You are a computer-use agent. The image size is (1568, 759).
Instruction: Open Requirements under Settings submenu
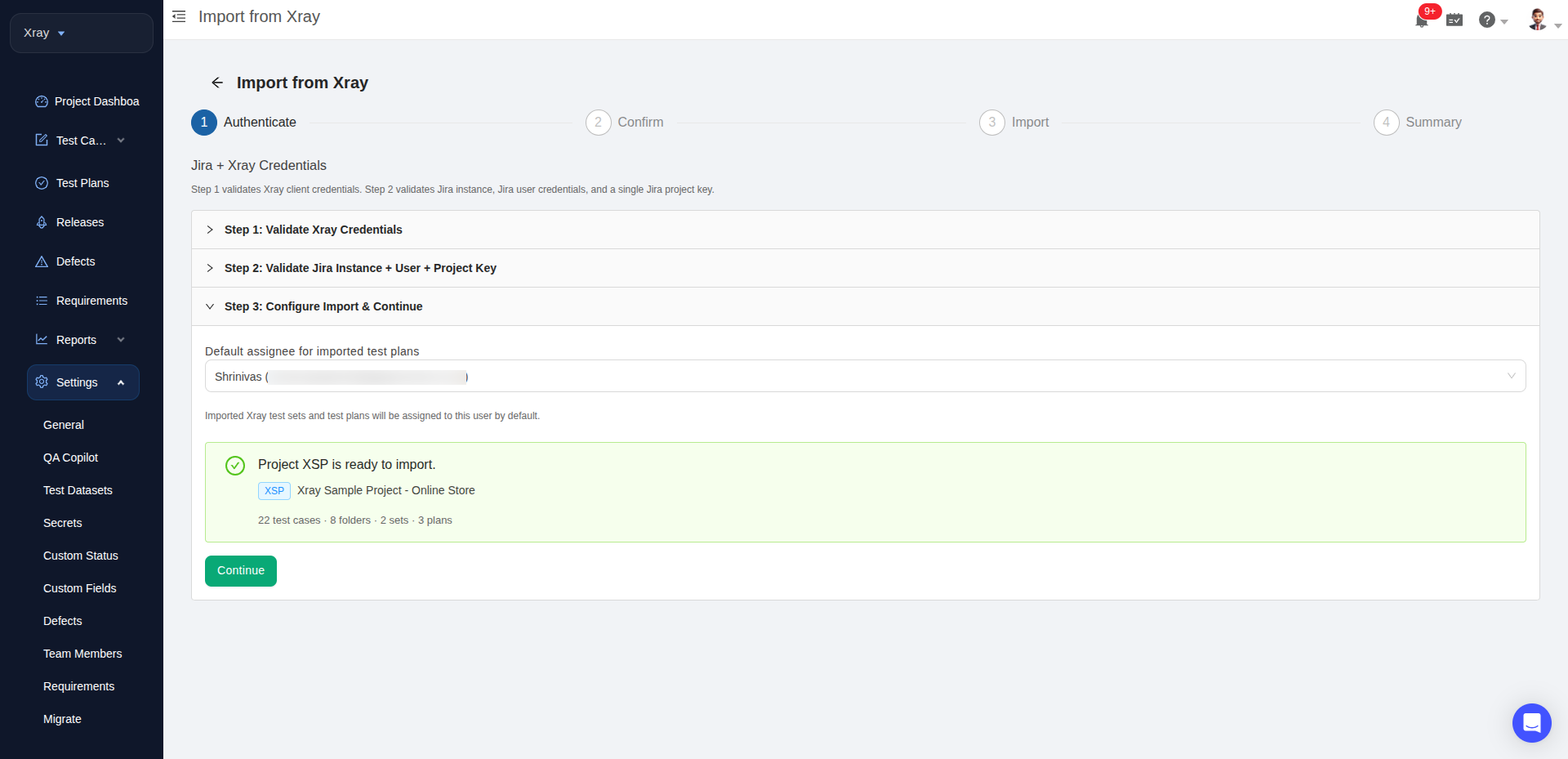click(78, 686)
